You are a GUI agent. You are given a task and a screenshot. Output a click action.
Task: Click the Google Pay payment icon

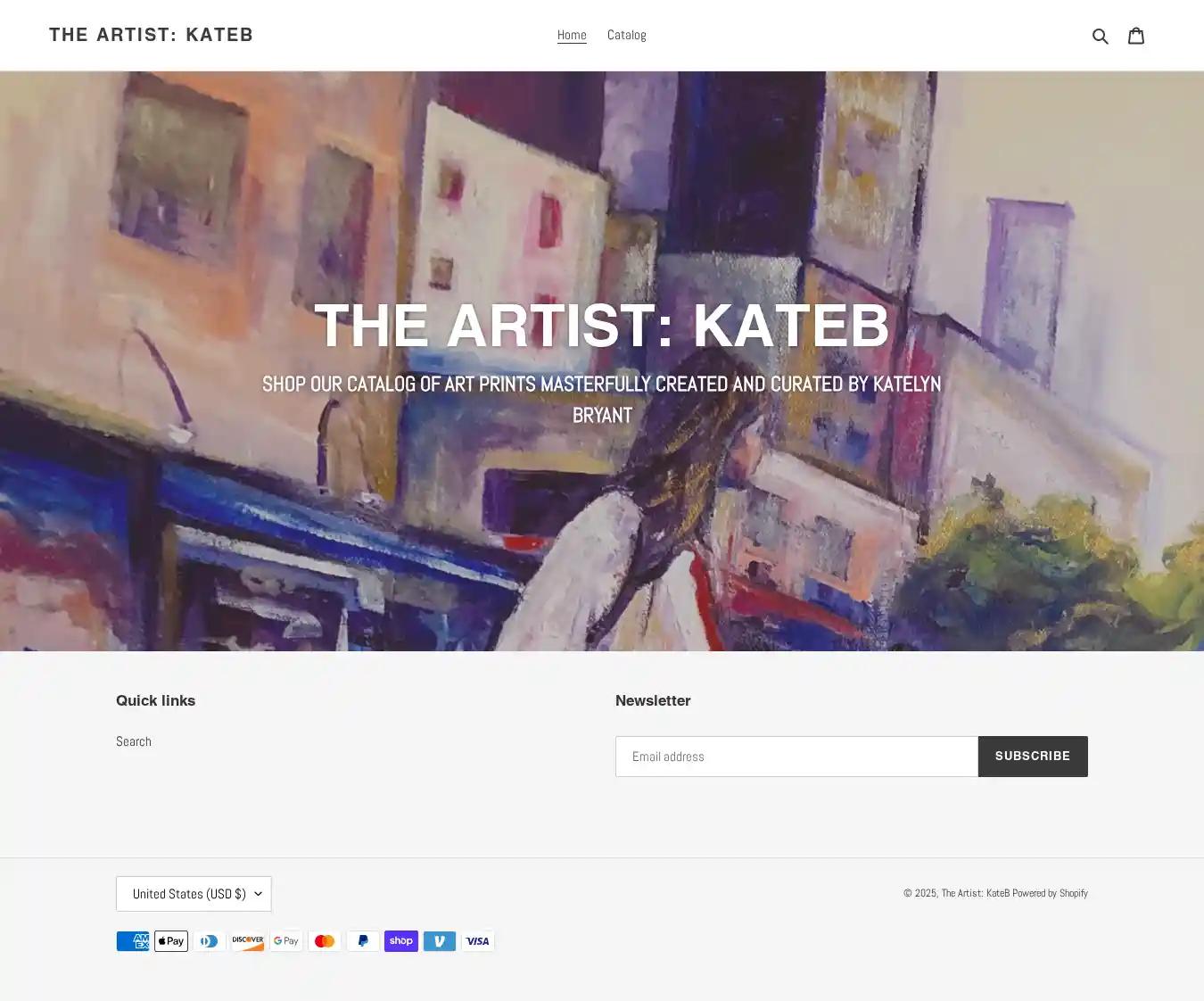point(286,941)
